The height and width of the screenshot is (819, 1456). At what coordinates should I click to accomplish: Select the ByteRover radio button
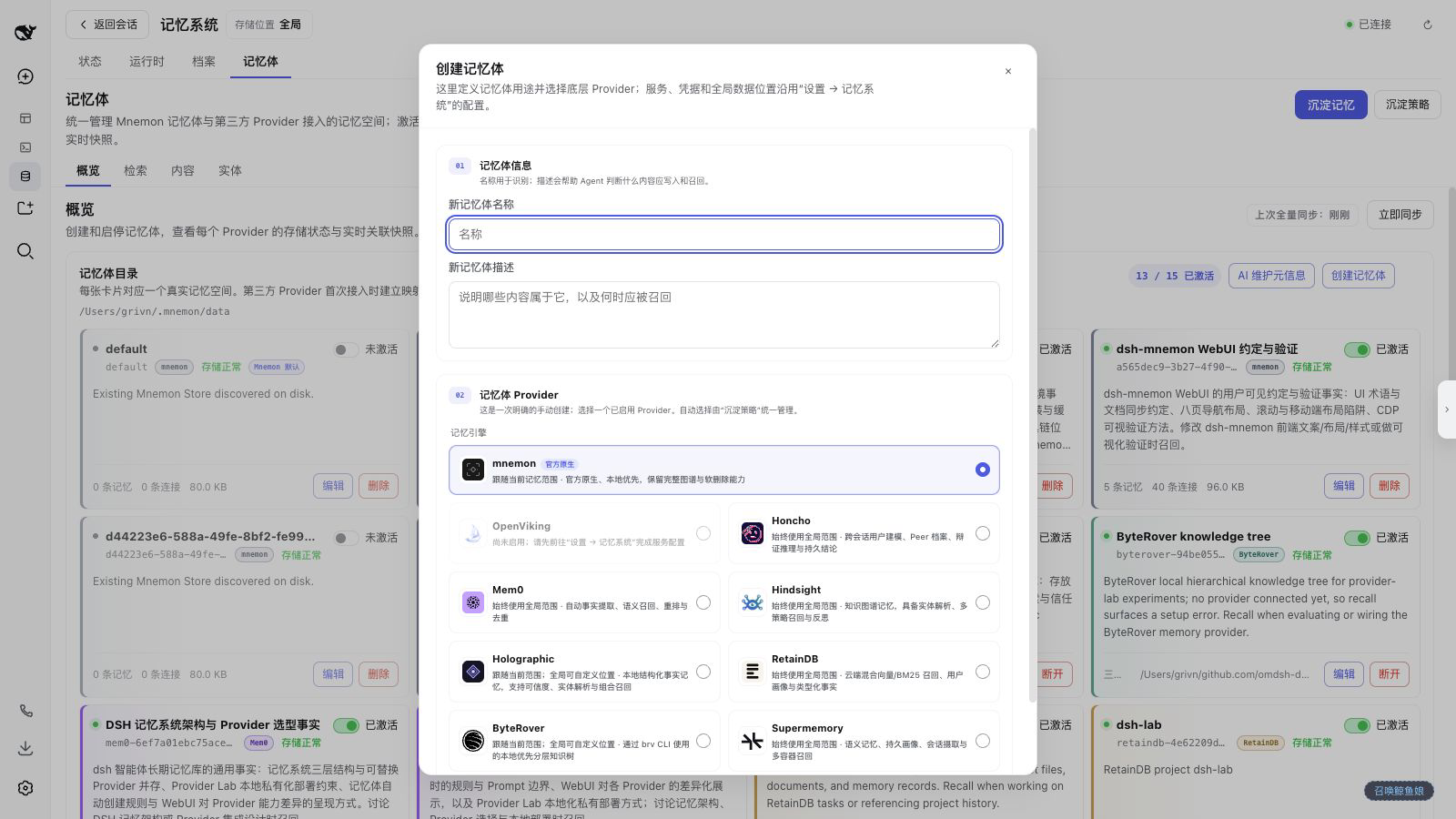[703, 741]
